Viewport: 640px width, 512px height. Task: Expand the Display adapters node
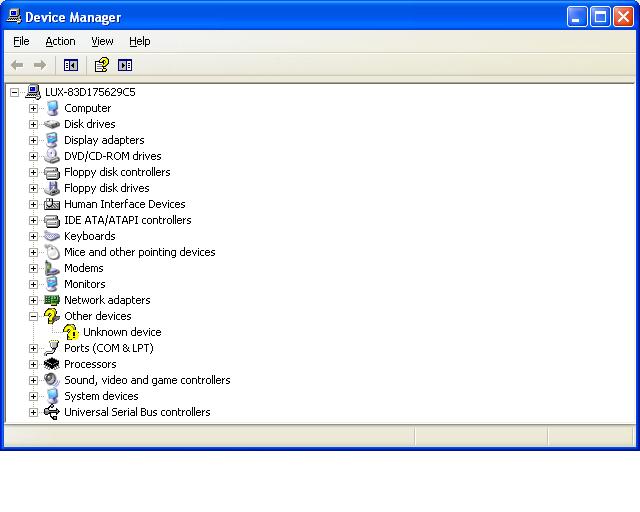point(33,140)
